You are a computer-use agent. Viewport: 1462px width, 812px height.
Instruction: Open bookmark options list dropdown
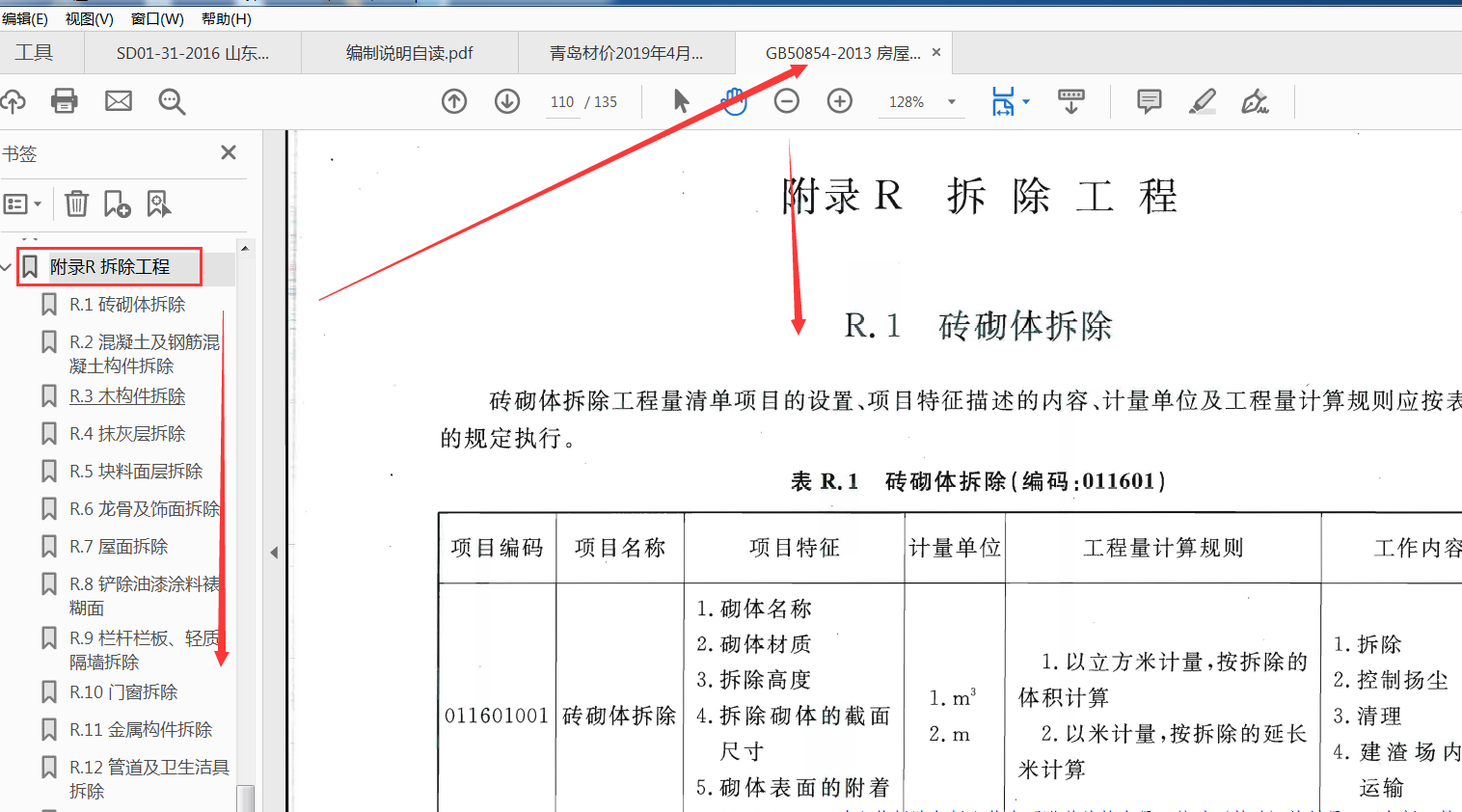22,204
